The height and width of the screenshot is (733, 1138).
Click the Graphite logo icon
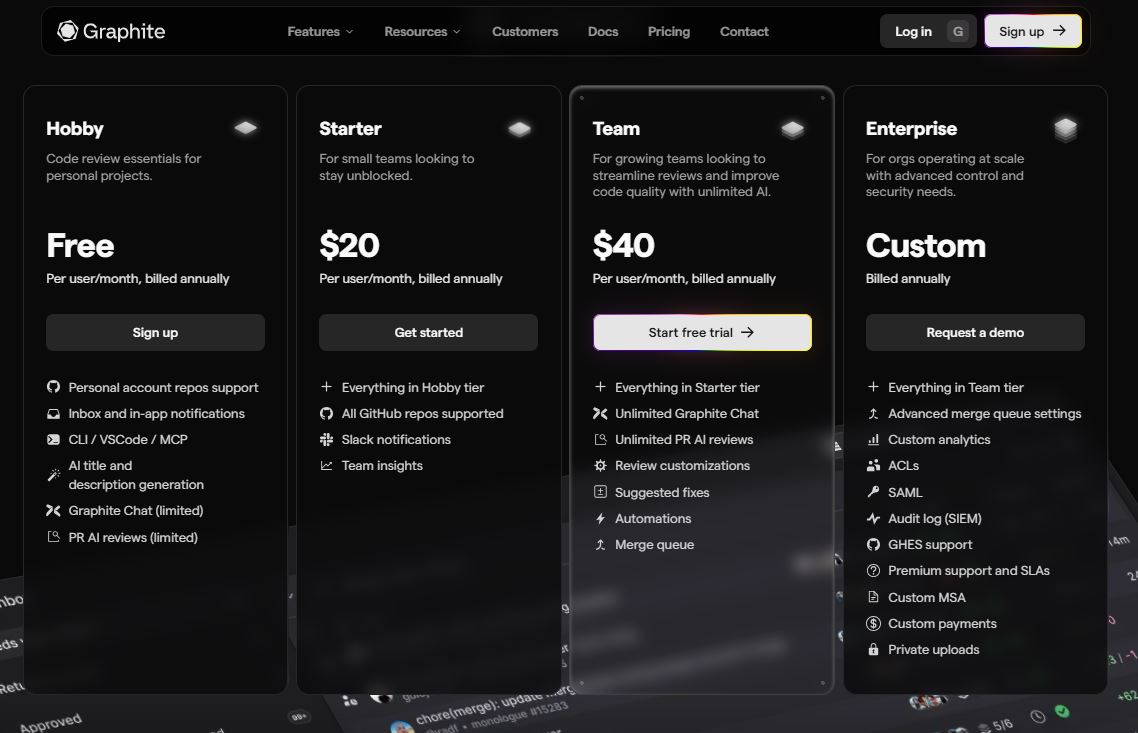pyautogui.click(x=67, y=31)
